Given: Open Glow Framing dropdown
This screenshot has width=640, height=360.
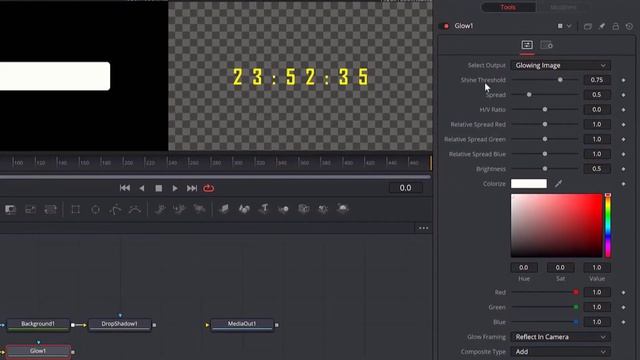Looking at the screenshot, I should click(x=560, y=337).
